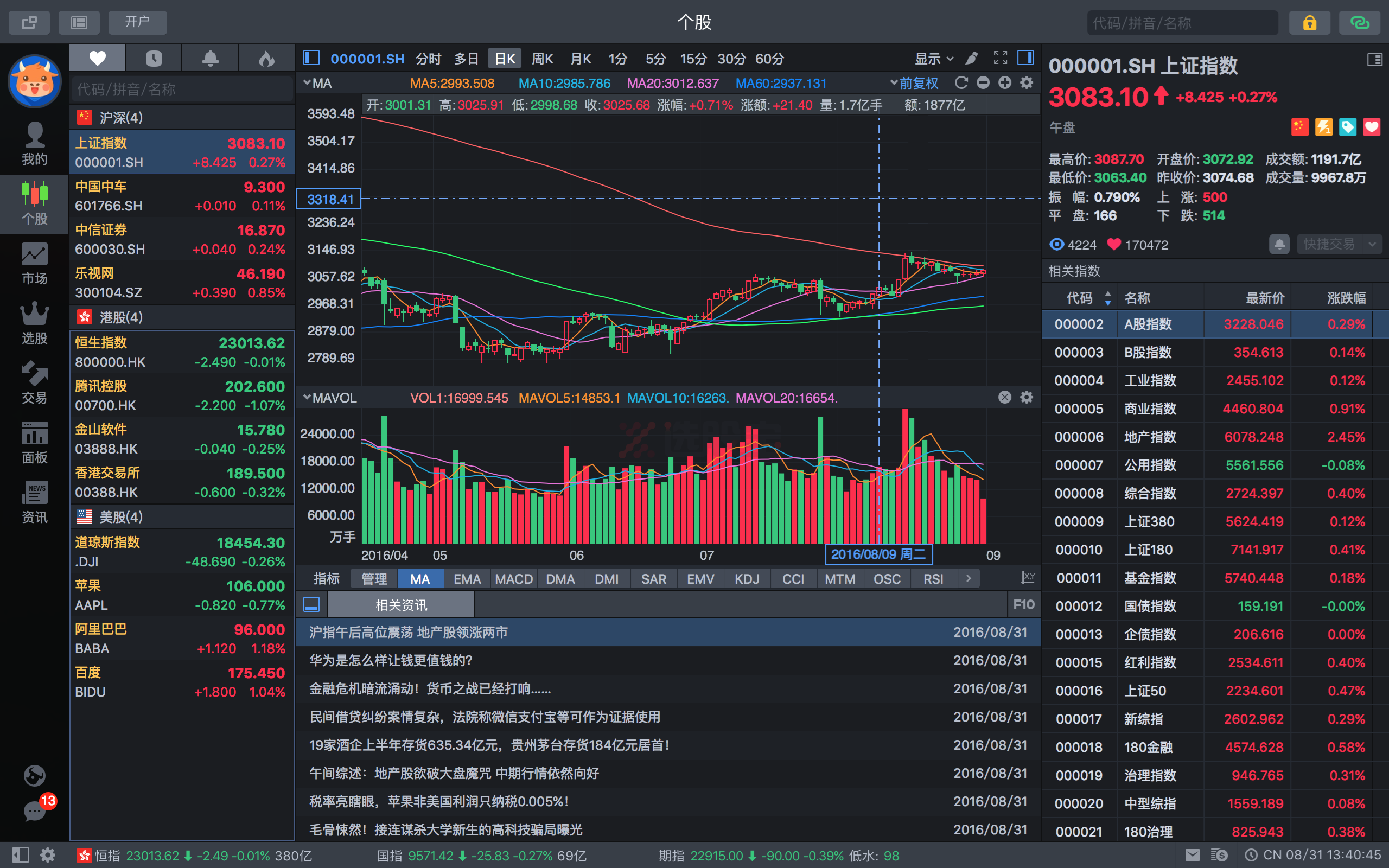Select the drawing pencil tool

pos(971,58)
